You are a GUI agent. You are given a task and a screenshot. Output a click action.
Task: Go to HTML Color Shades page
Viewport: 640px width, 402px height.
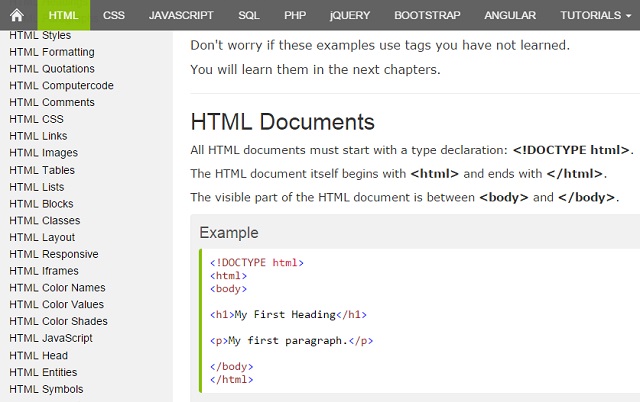click(x=58, y=321)
